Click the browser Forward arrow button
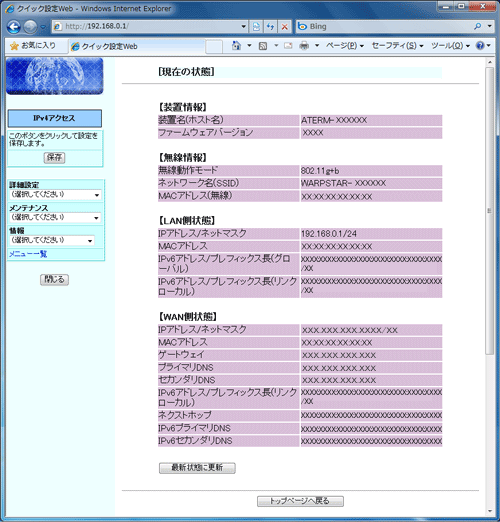500x522 pixels. (30, 27)
